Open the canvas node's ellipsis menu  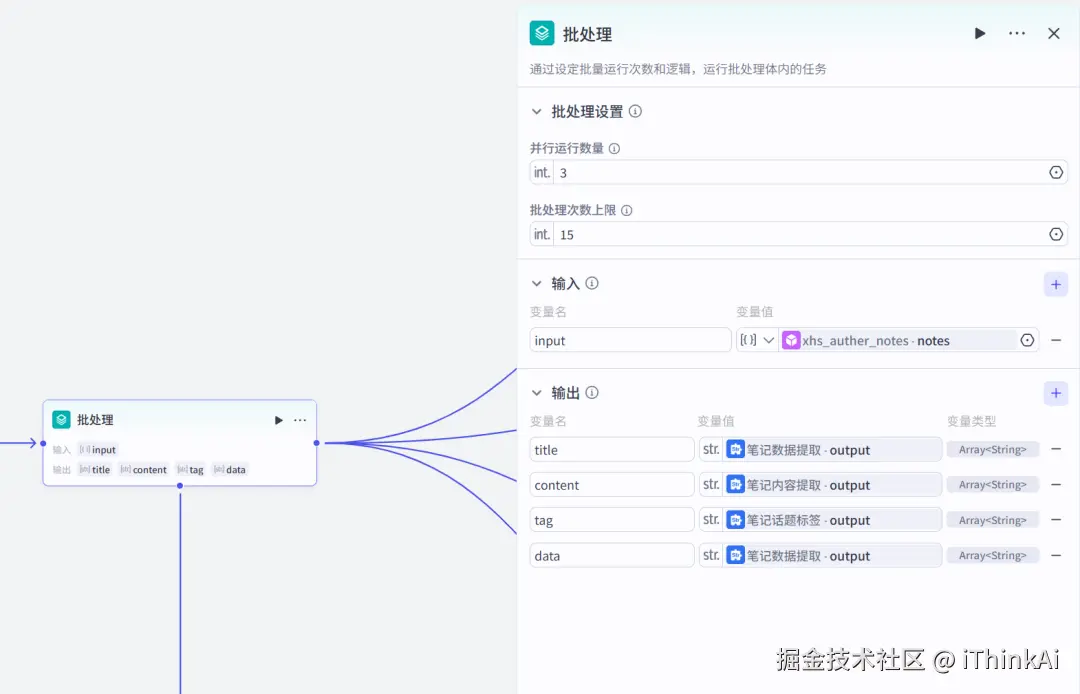point(299,420)
